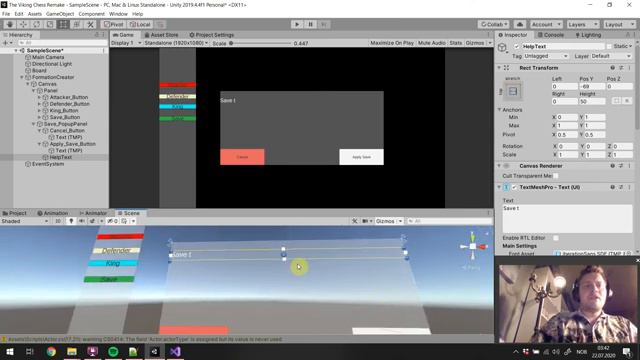Collapse the Canvas object

[28, 84]
